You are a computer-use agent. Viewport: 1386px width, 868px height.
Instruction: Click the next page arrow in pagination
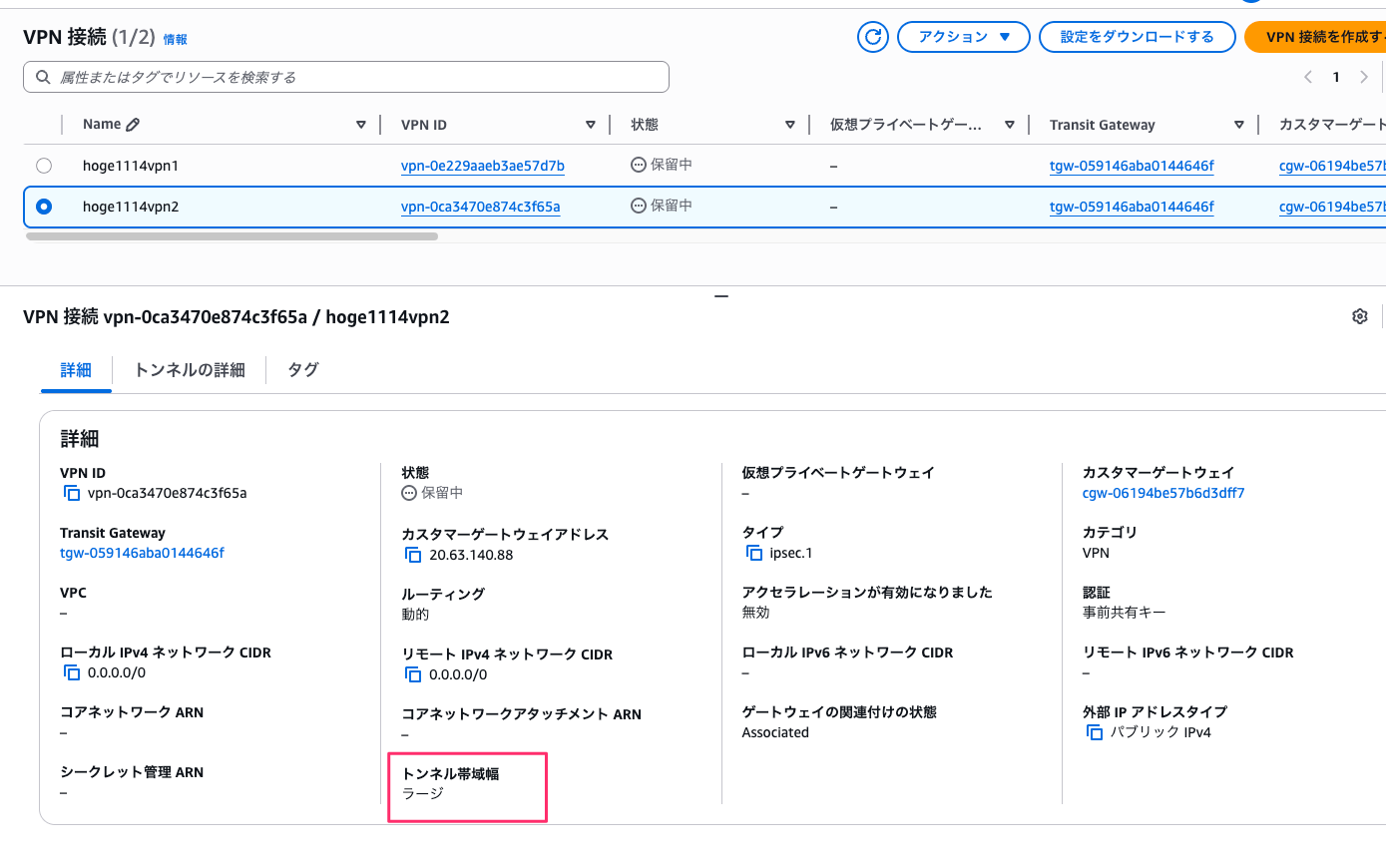[1364, 76]
